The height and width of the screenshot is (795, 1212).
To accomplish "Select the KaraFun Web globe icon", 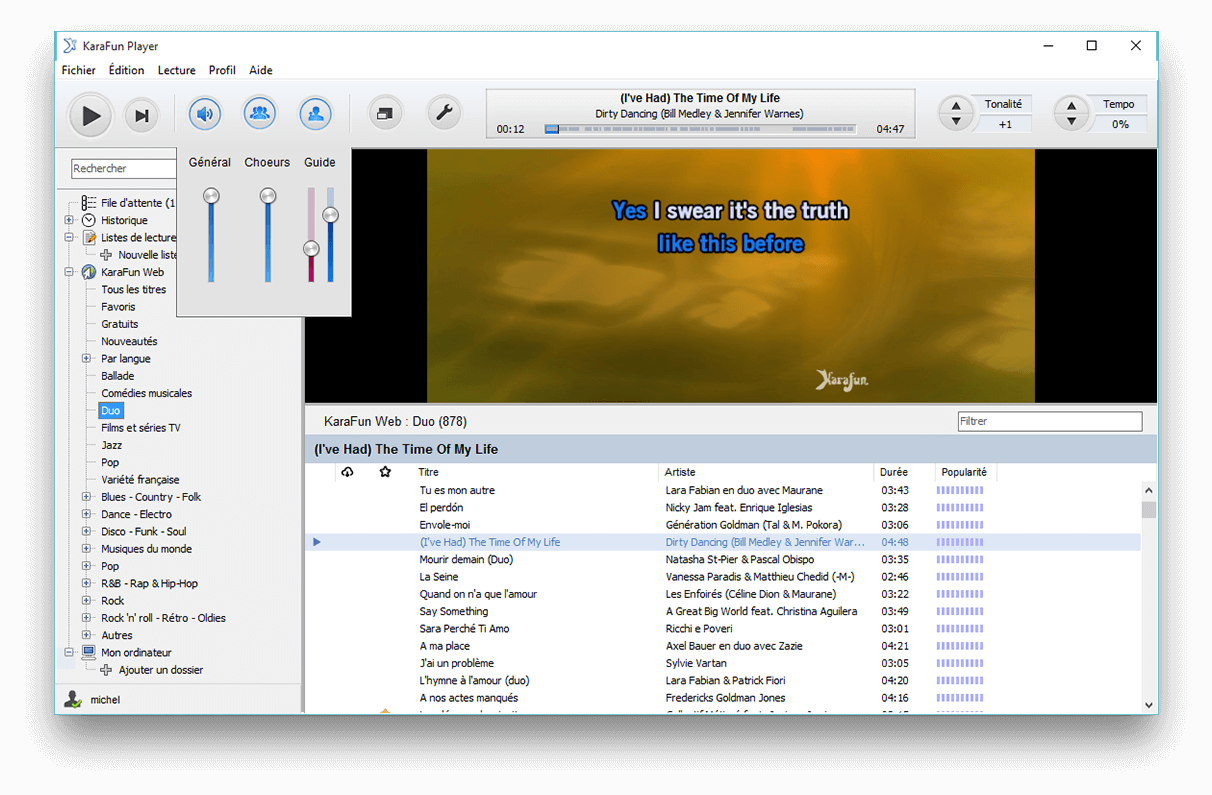I will (89, 272).
